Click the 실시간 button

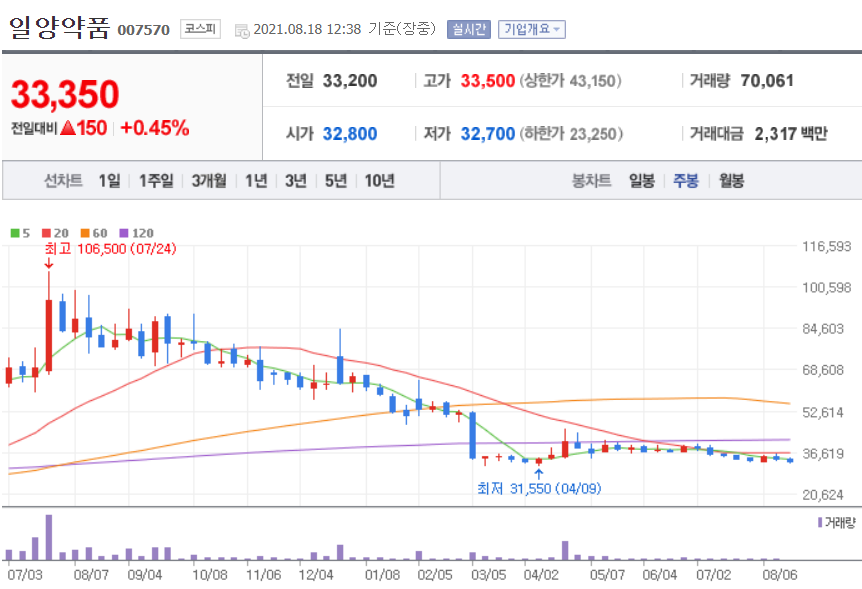coord(468,29)
